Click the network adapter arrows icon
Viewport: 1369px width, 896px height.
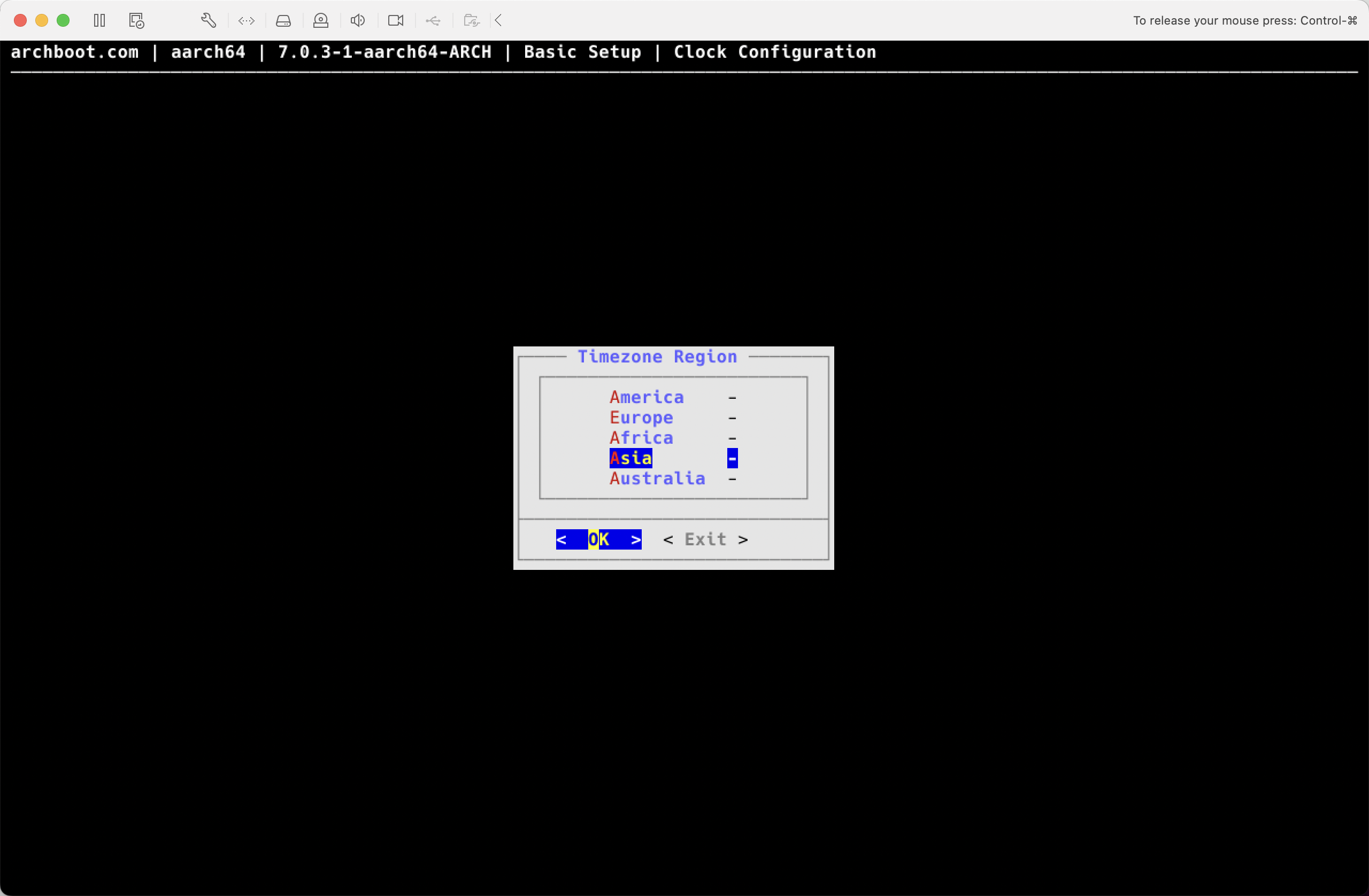click(x=246, y=21)
